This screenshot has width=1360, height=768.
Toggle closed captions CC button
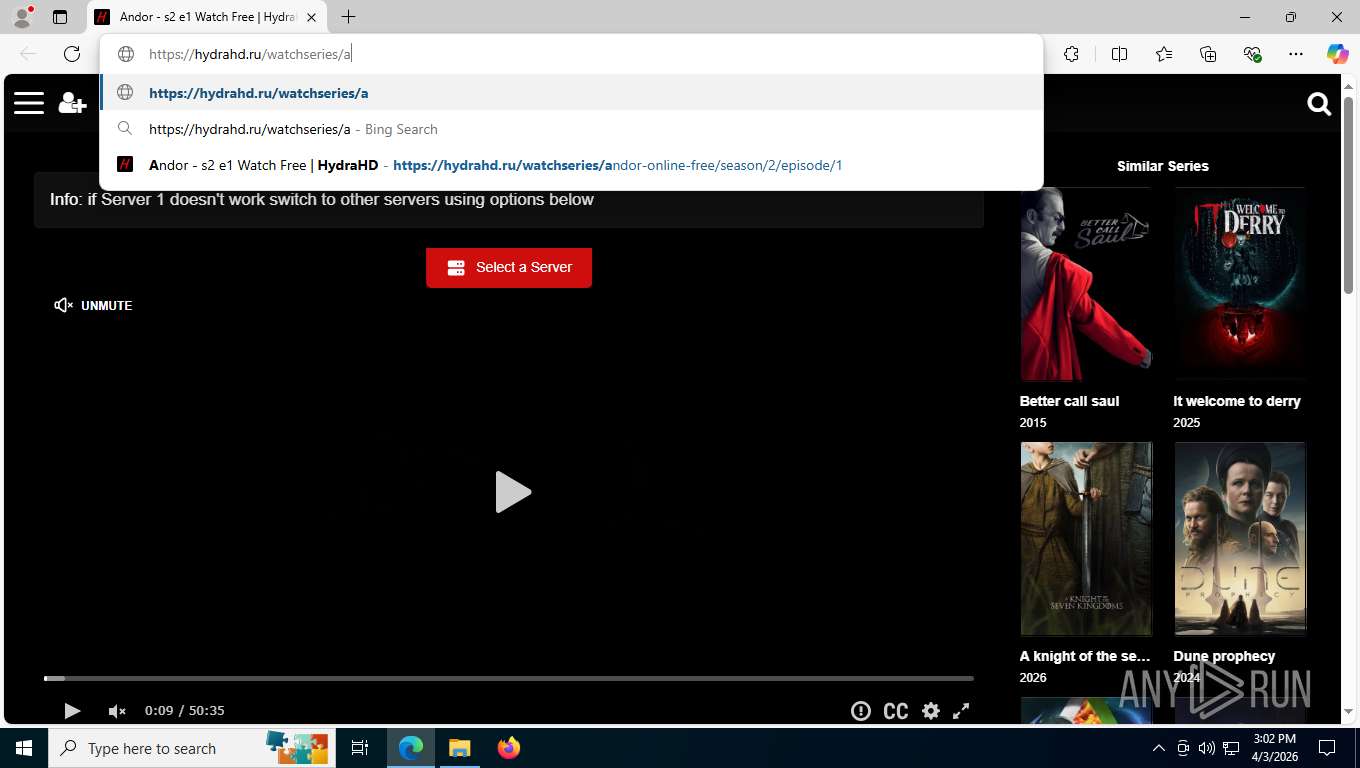point(896,711)
